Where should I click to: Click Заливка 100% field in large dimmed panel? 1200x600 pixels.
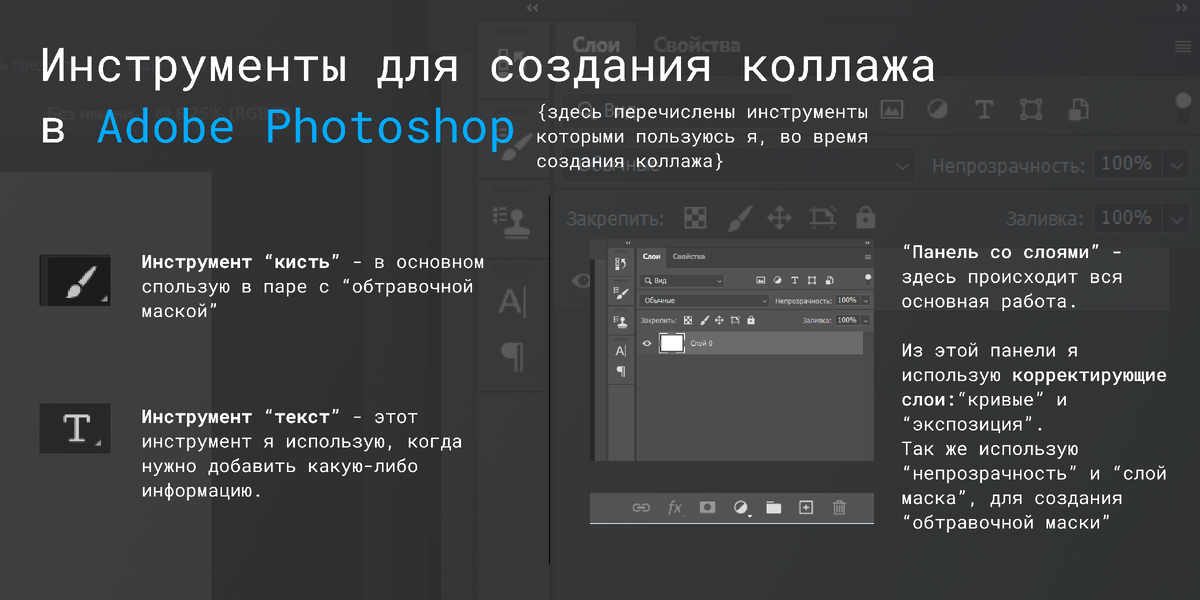coord(1128,218)
